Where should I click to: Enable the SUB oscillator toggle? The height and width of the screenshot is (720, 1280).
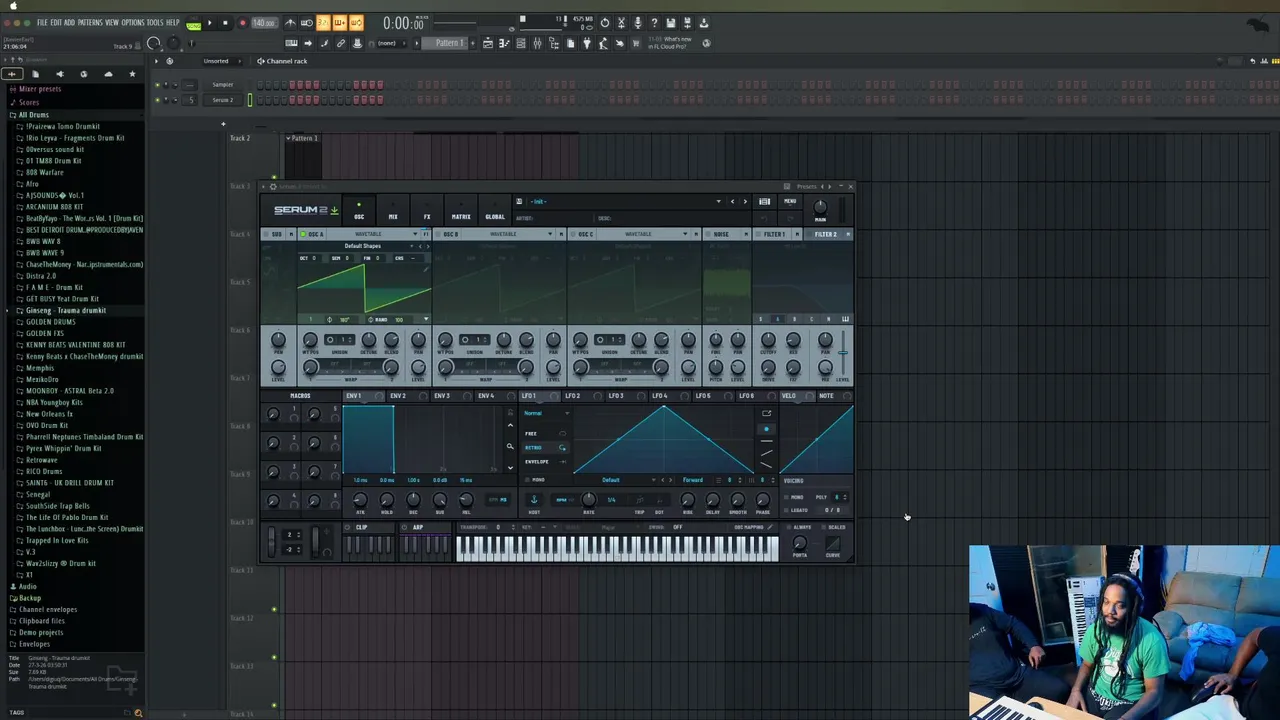pyautogui.click(x=266, y=234)
